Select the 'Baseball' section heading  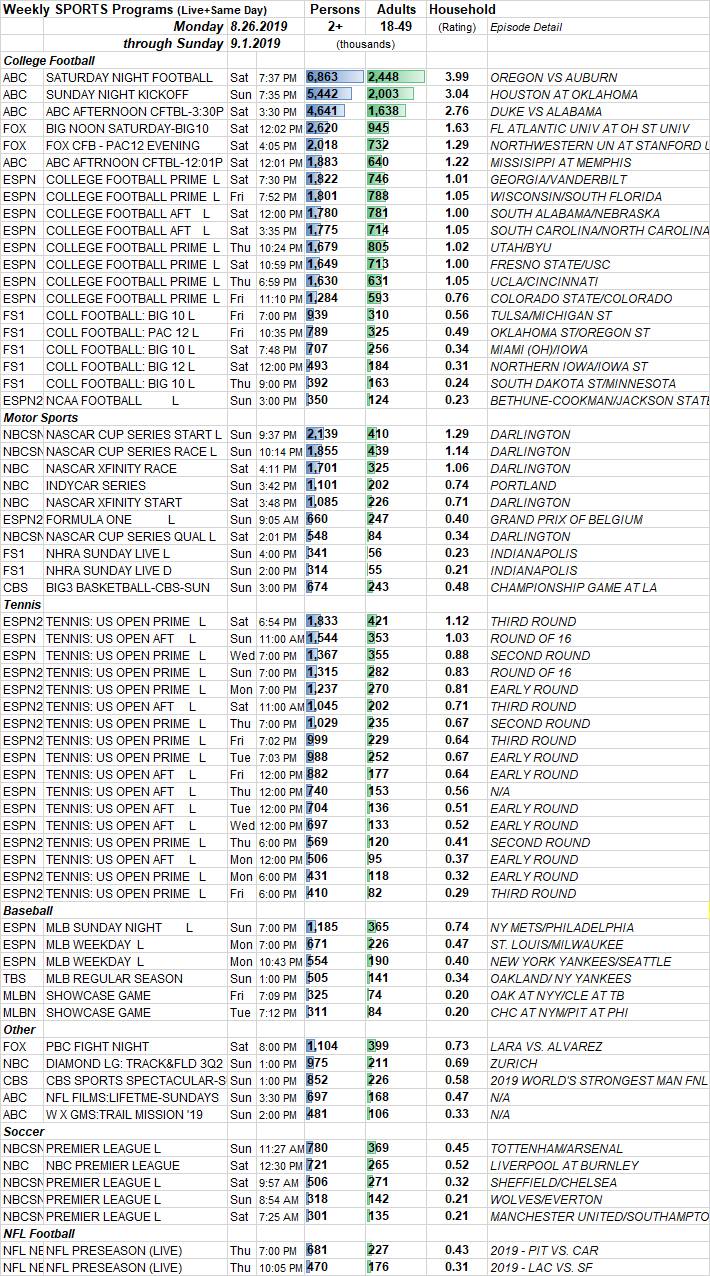(27, 910)
